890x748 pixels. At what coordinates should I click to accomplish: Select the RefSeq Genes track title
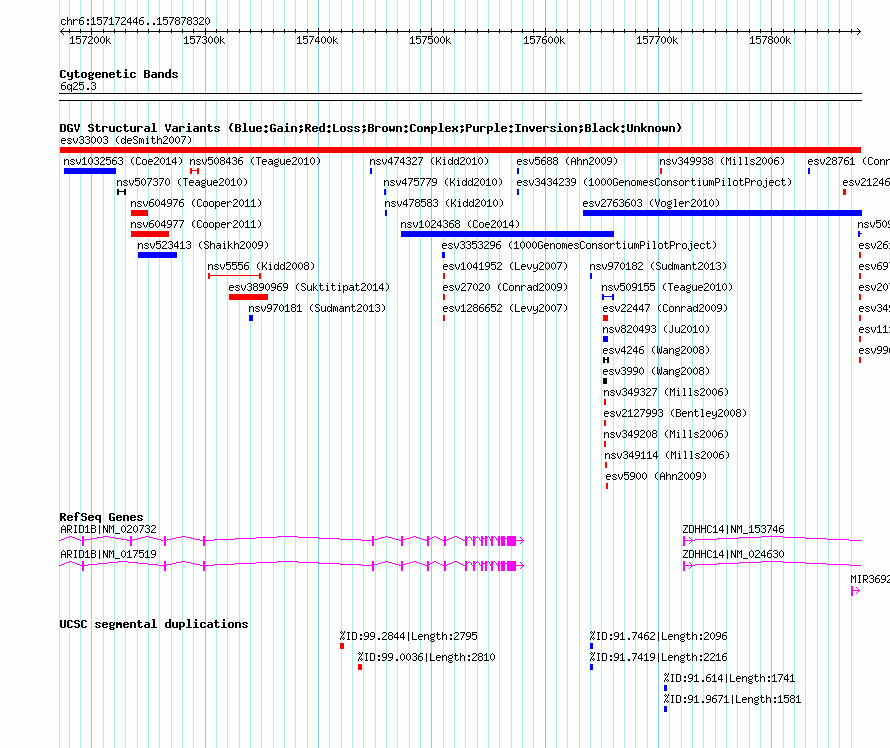(x=102, y=517)
